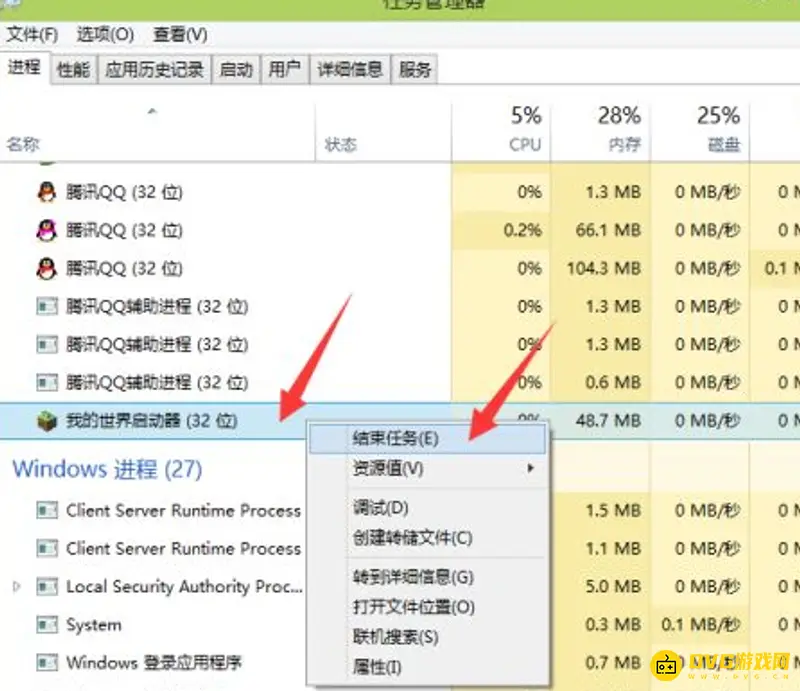Choose 打开文件位置(O) from context menu
Screen dimensions: 800x691
tap(413, 607)
